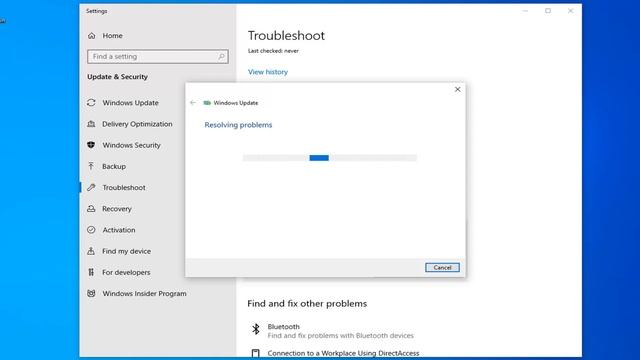Image resolution: width=640 pixels, height=360 pixels.
Task: Close the troubleshooter dialog
Action: pyautogui.click(x=458, y=89)
